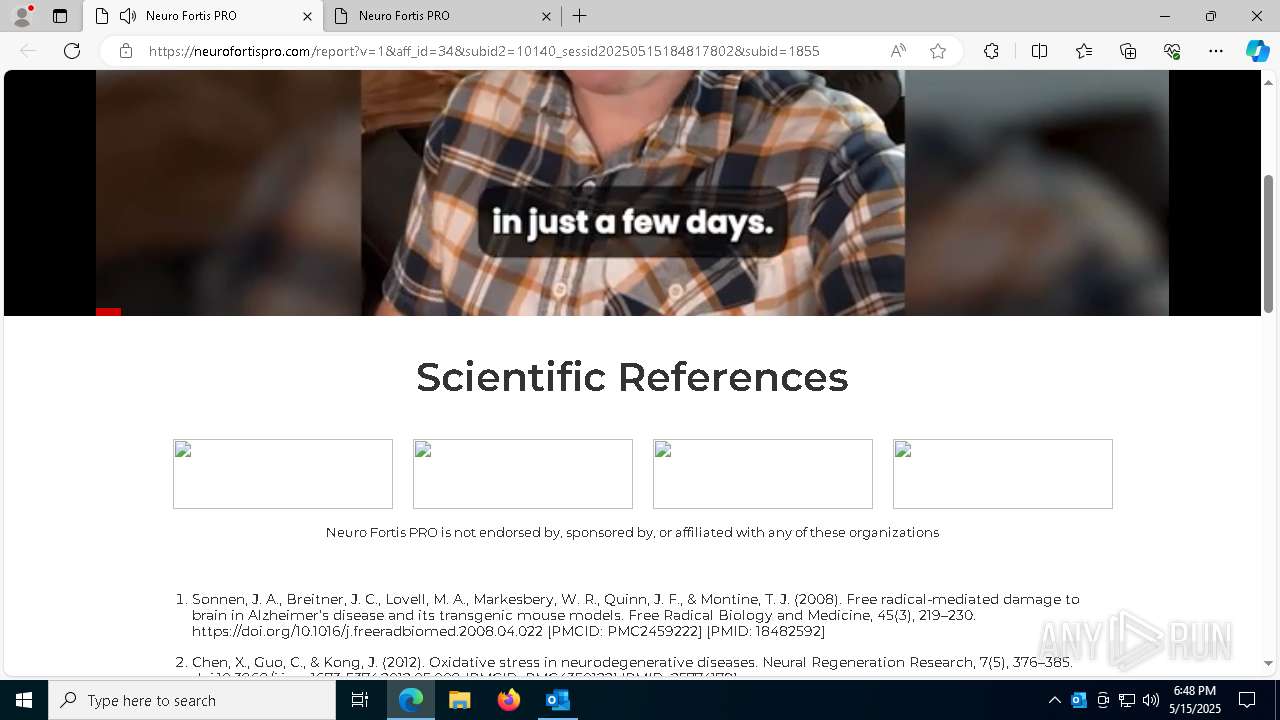Click the red video progress bar
Viewport: 1280px width, 720px height.
point(108,312)
